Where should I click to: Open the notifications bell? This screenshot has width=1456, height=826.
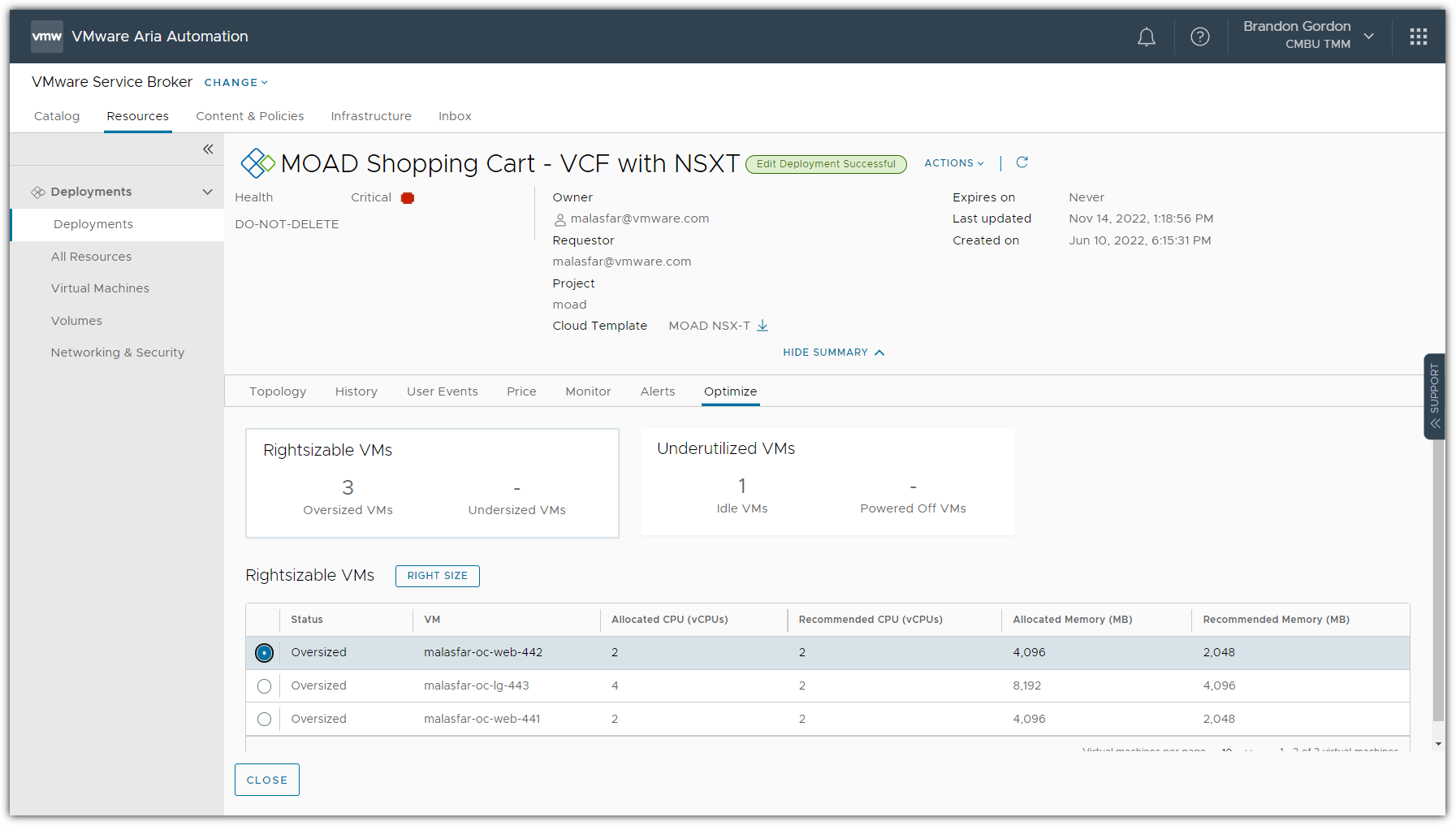[x=1146, y=37]
